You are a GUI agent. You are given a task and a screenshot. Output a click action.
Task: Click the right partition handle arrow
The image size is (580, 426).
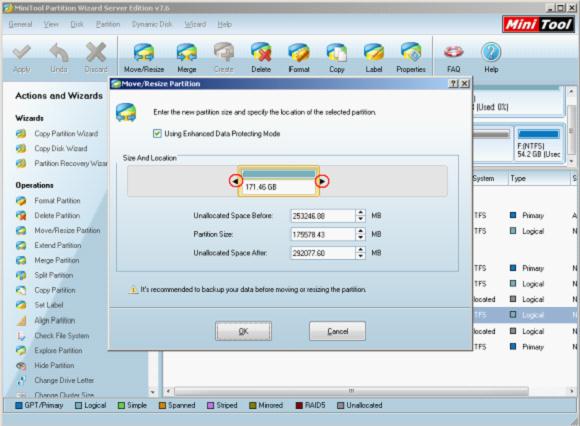322,181
